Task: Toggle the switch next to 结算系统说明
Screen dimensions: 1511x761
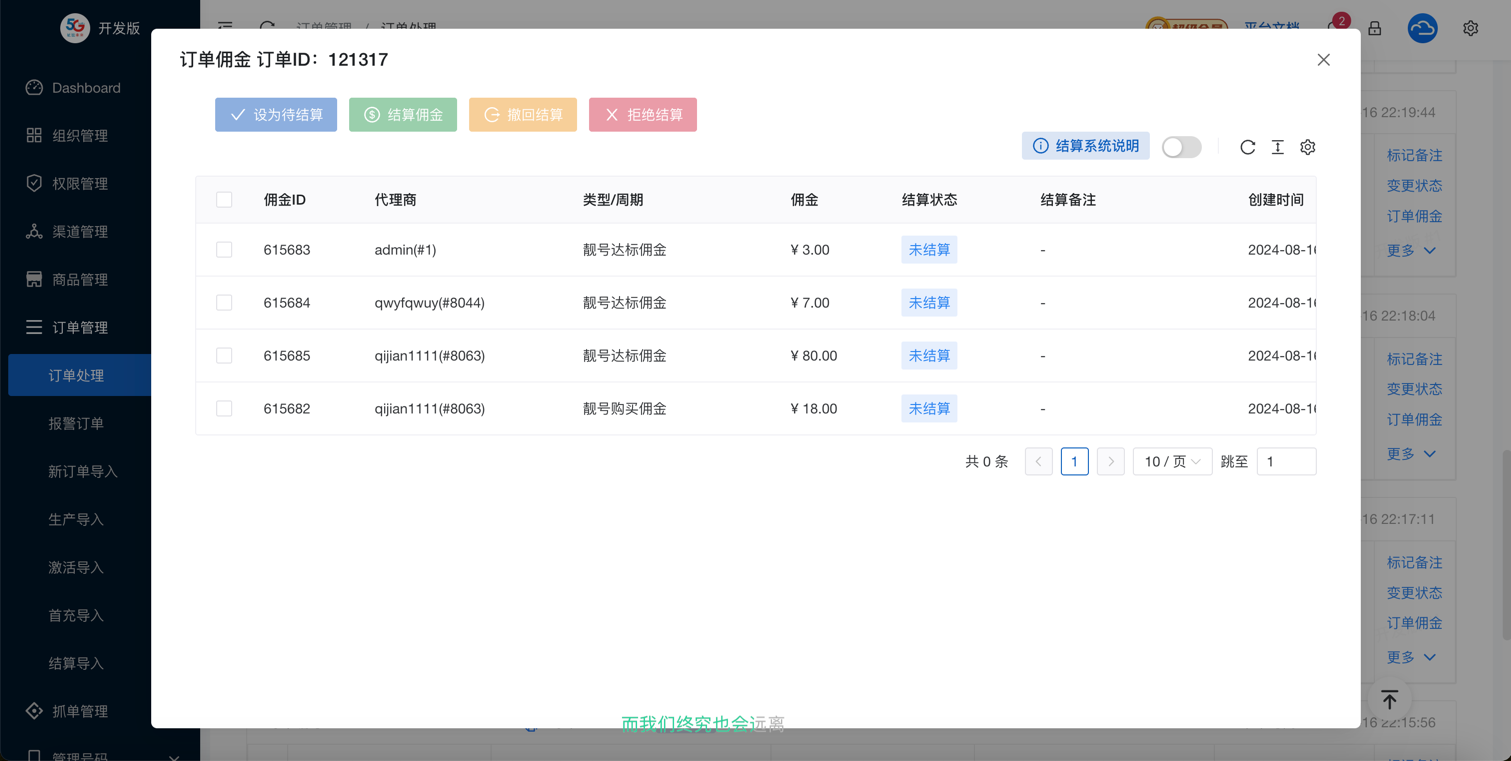Action: click(x=1181, y=147)
